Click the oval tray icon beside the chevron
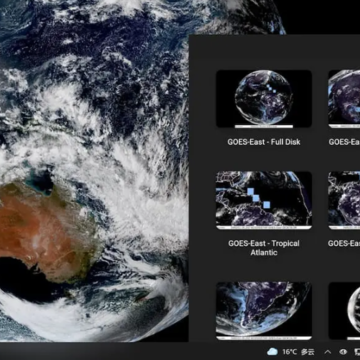This screenshot has width=360, height=360. 343,352
